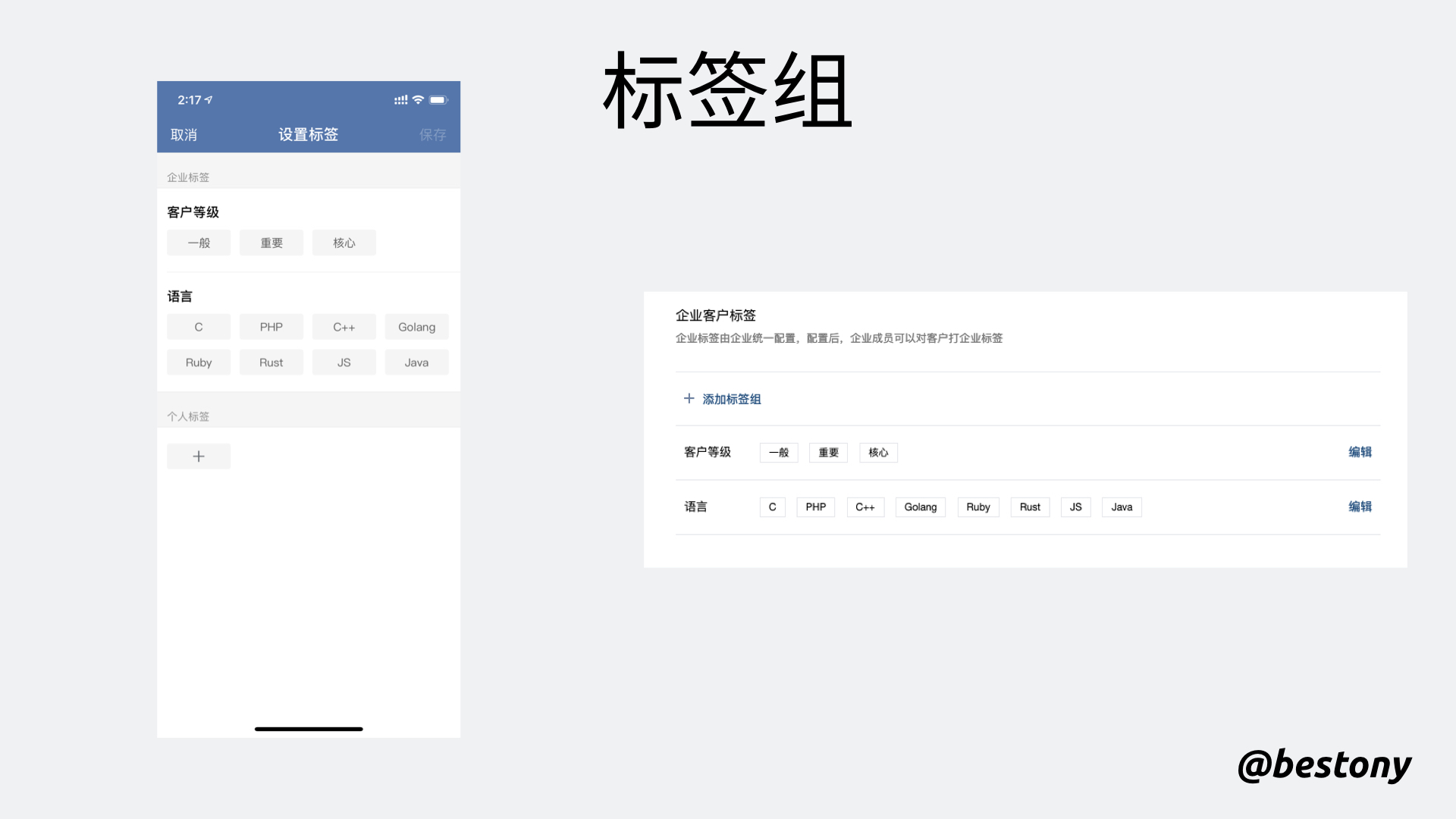Click the PHP tag in web panel

815,507
